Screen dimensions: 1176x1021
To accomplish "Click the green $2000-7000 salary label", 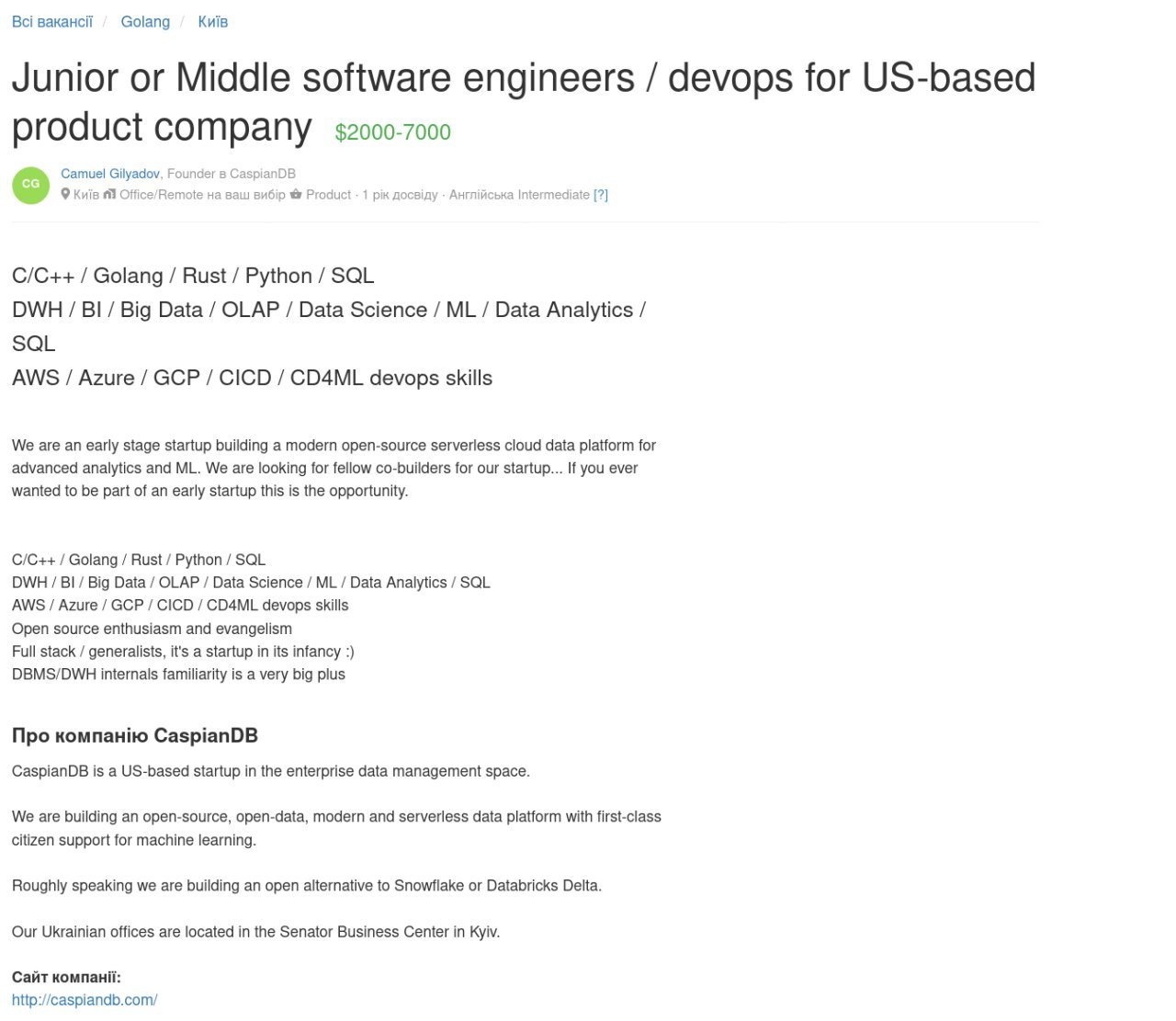I will (x=392, y=132).
